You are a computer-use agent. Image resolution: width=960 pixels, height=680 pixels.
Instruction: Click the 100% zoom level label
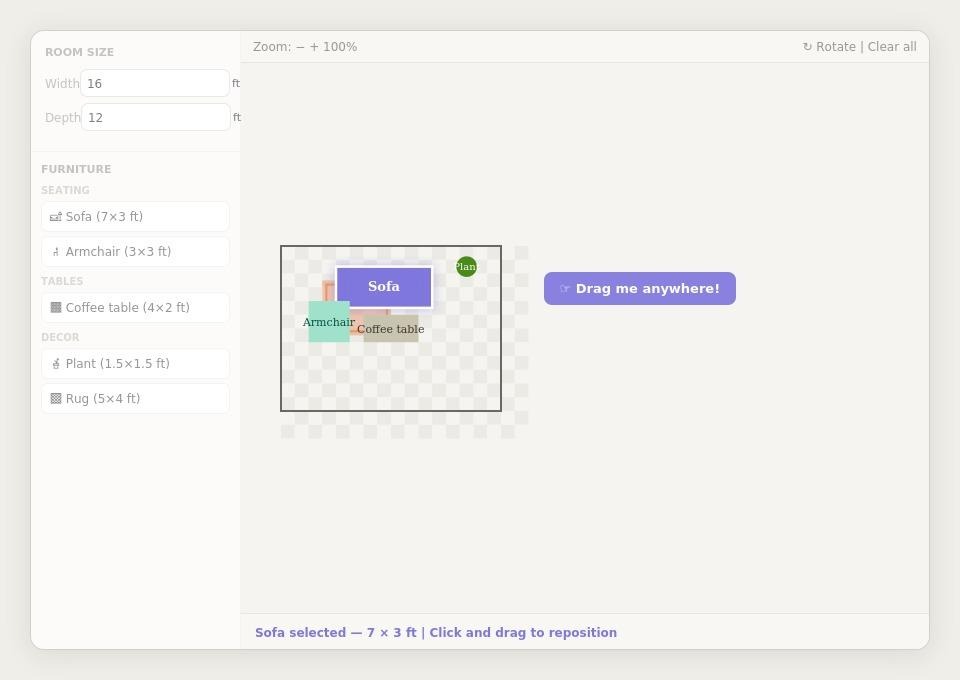pos(340,47)
